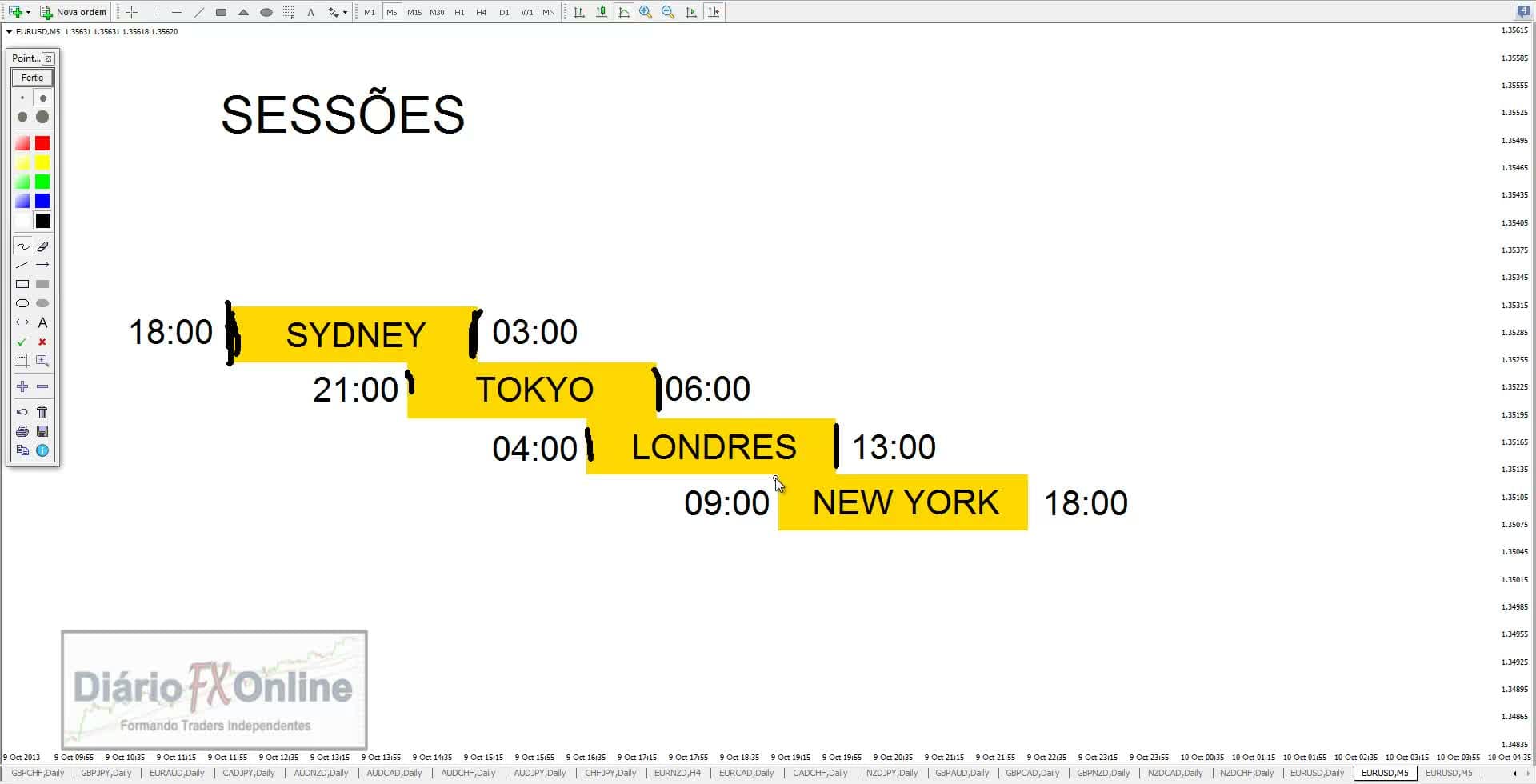The width and height of the screenshot is (1536, 784).
Task: Toggle chart shift from right edge
Action: click(x=714, y=12)
